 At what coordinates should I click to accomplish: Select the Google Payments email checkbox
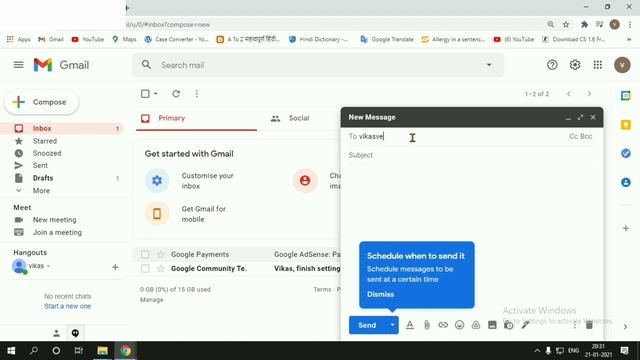(x=145, y=255)
